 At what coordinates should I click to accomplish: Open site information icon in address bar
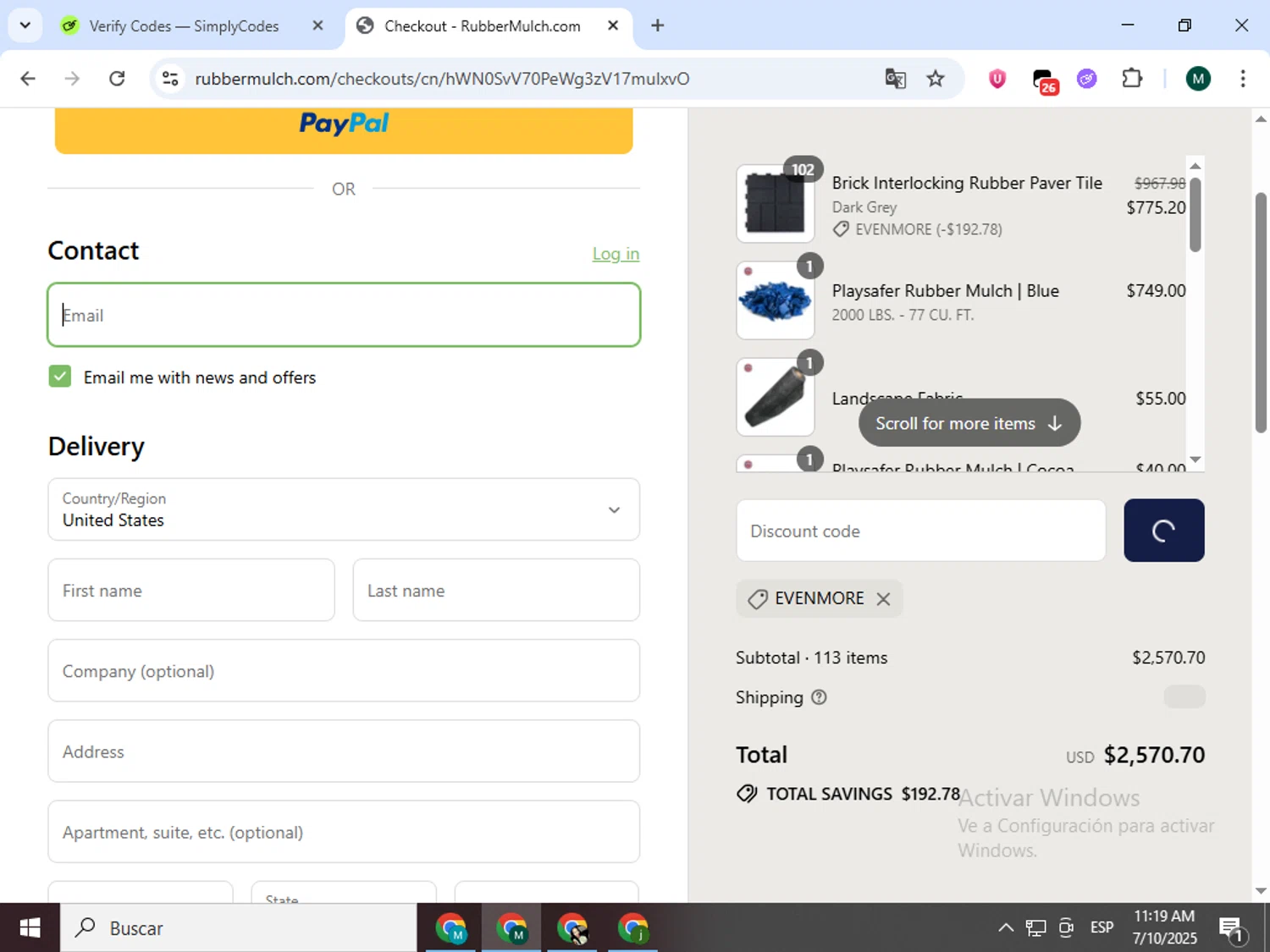(x=170, y=79)
